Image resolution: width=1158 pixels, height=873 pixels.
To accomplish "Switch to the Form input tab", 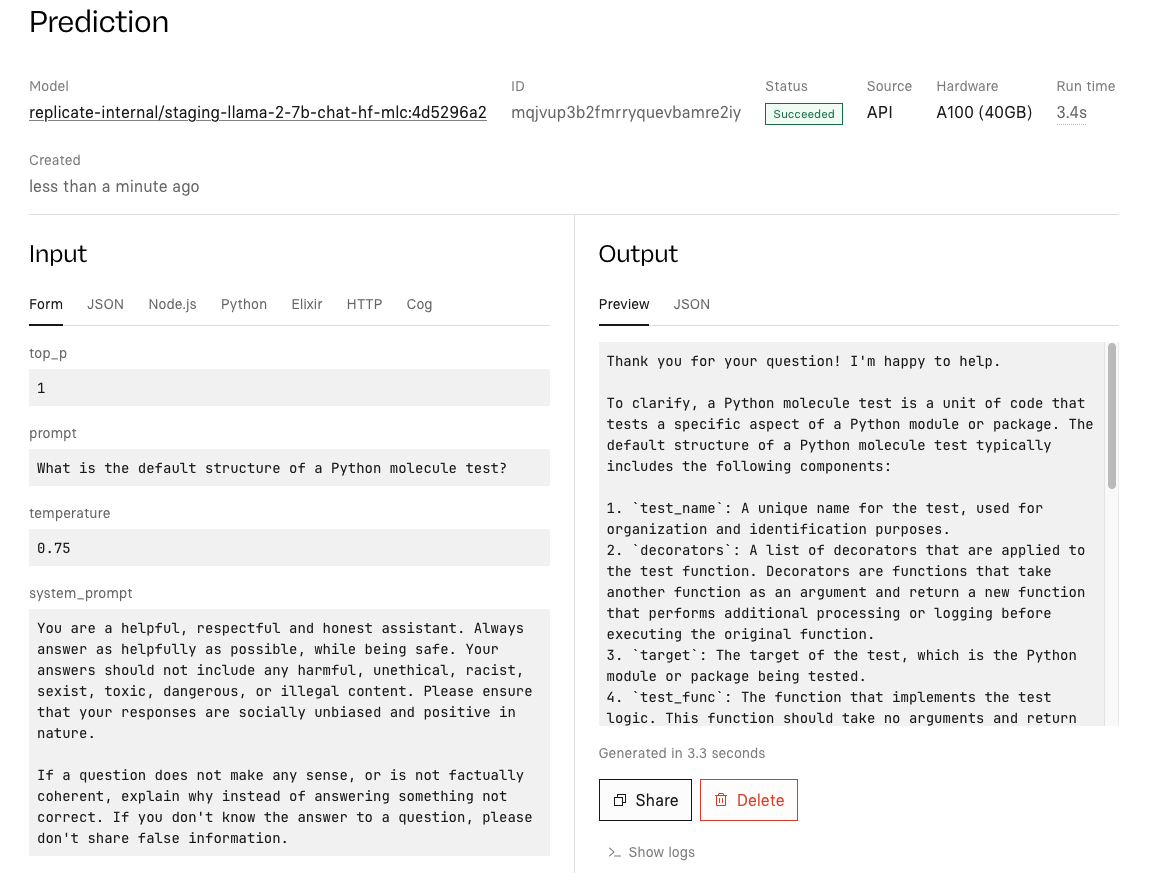I will tap(46, 304).
